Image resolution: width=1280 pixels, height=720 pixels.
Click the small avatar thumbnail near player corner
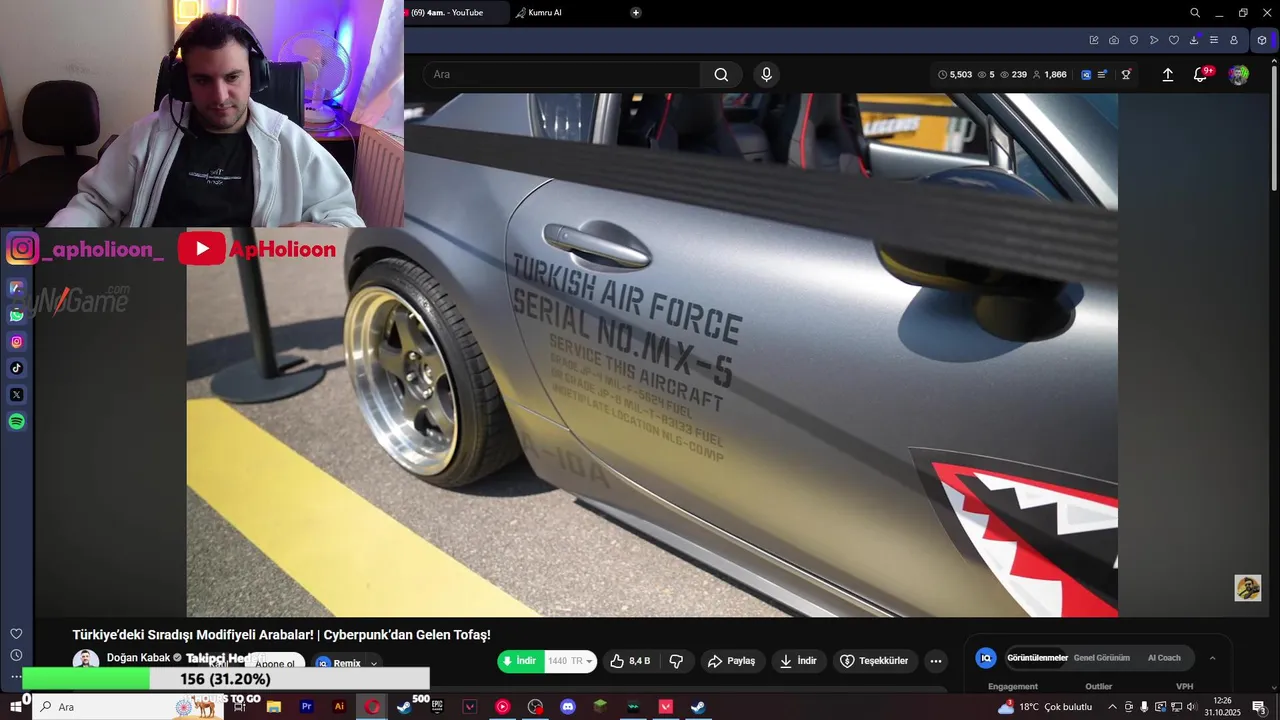(1247, 588)
